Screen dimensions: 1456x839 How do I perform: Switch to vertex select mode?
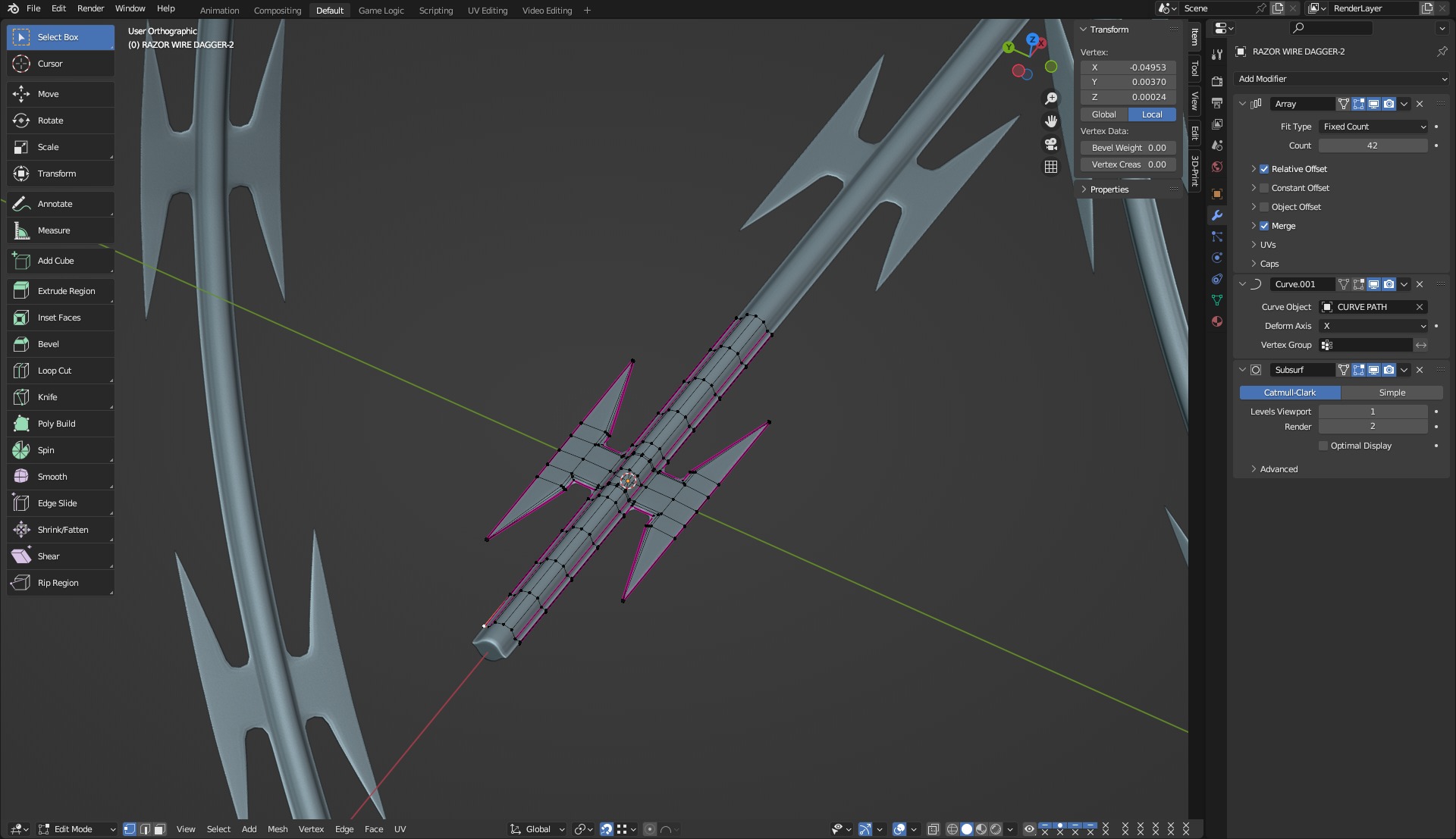click(x=130, y=829)
